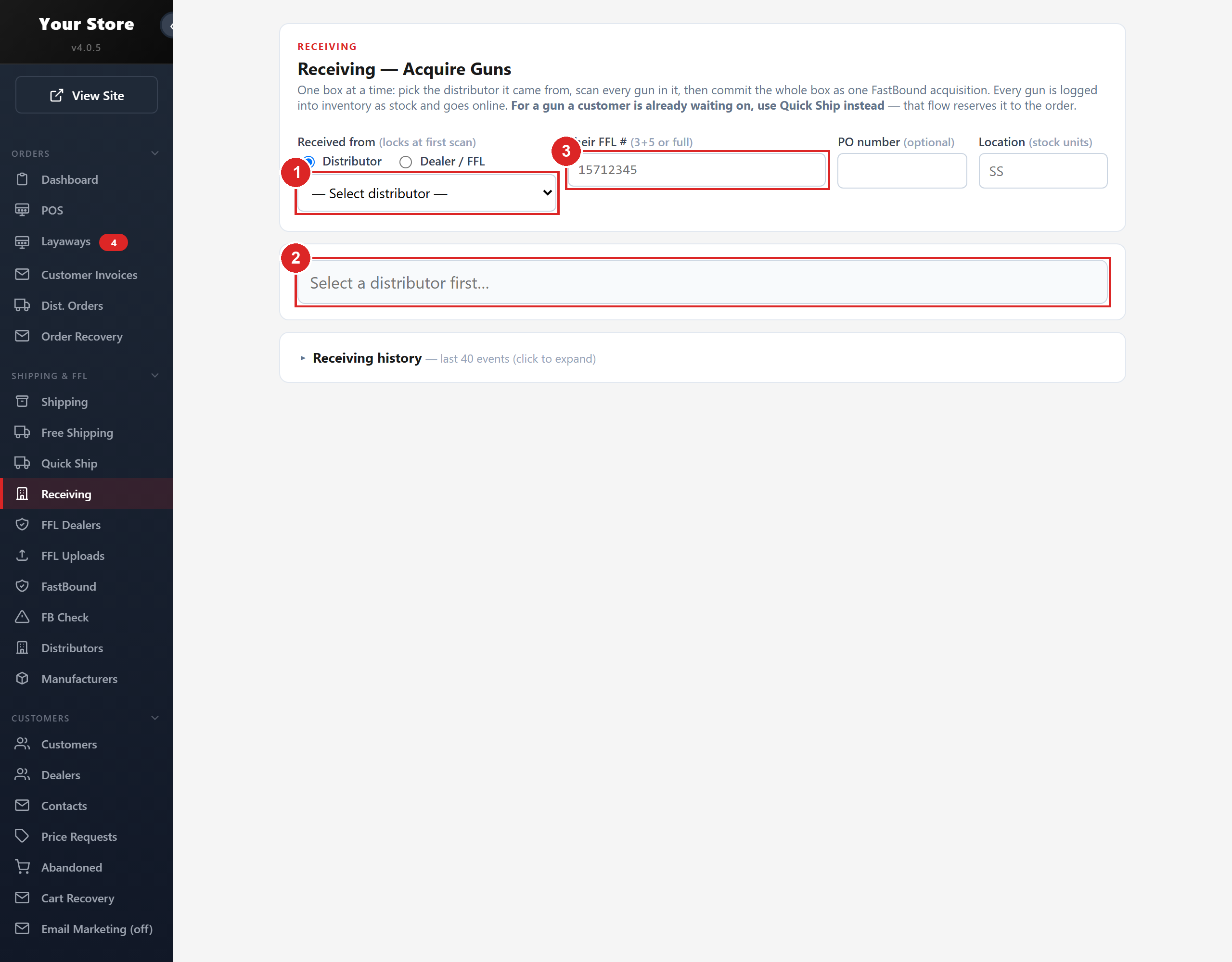Click the FFL Uploads upload icon
The height and width of the screenshot is (962, 1232).
point(22,556)
